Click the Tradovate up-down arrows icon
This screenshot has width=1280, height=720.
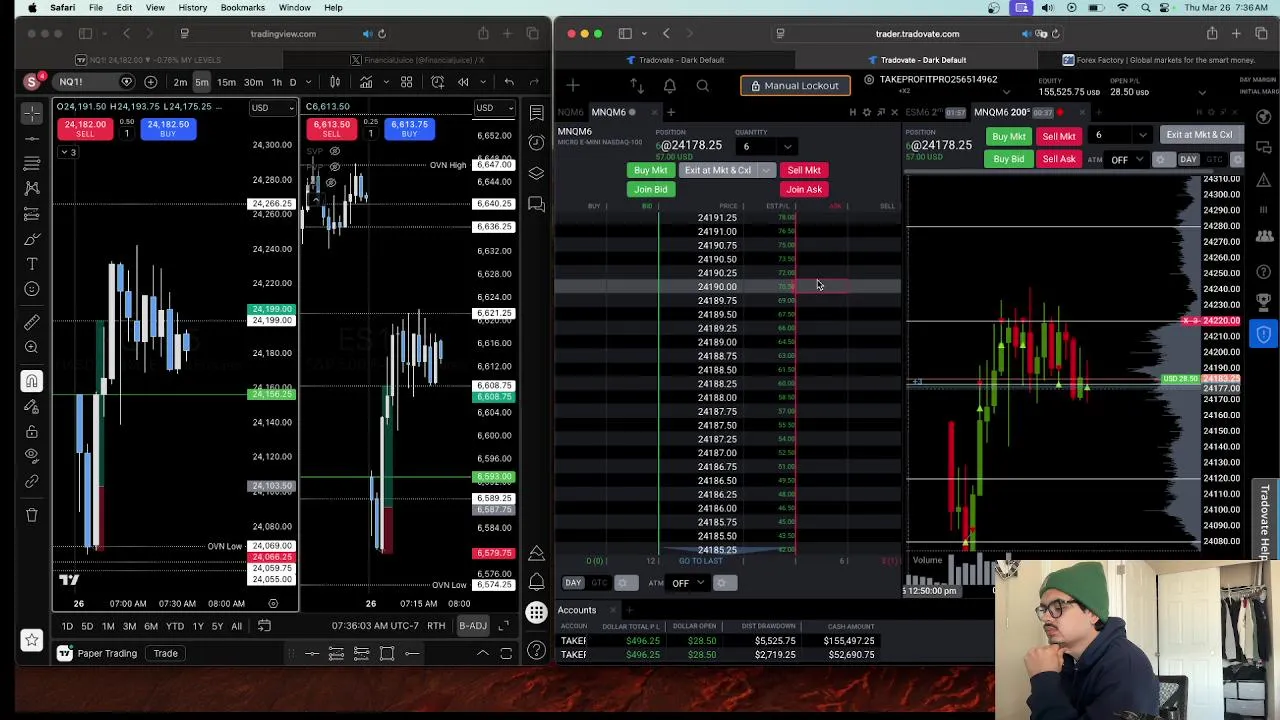pyautogui.click(x=637, y=86)
